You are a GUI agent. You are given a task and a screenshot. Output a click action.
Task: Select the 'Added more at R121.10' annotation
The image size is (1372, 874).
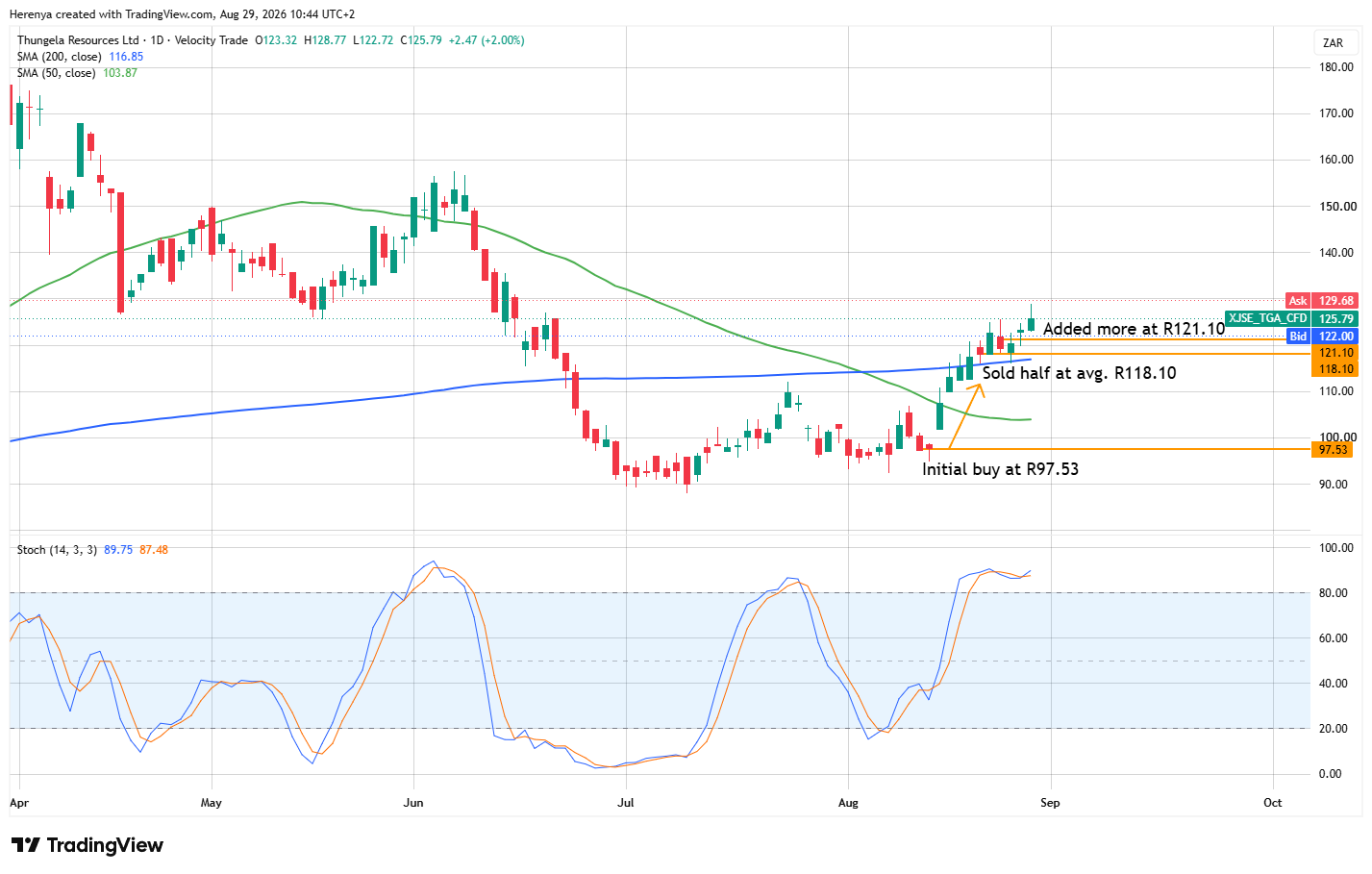click(x=1134, y=329)
